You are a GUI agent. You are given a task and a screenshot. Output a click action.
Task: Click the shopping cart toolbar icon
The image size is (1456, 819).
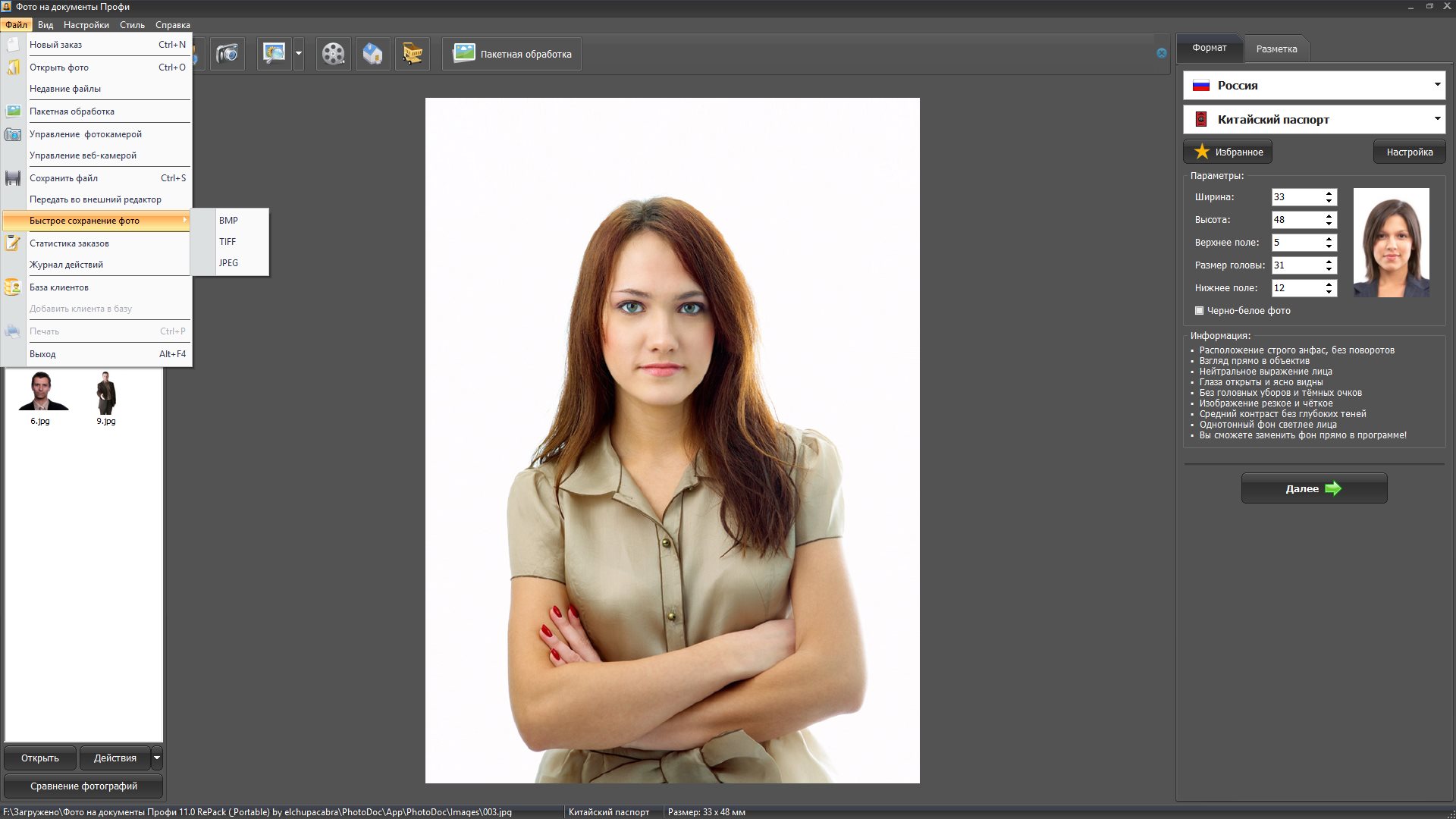point(412,54)
